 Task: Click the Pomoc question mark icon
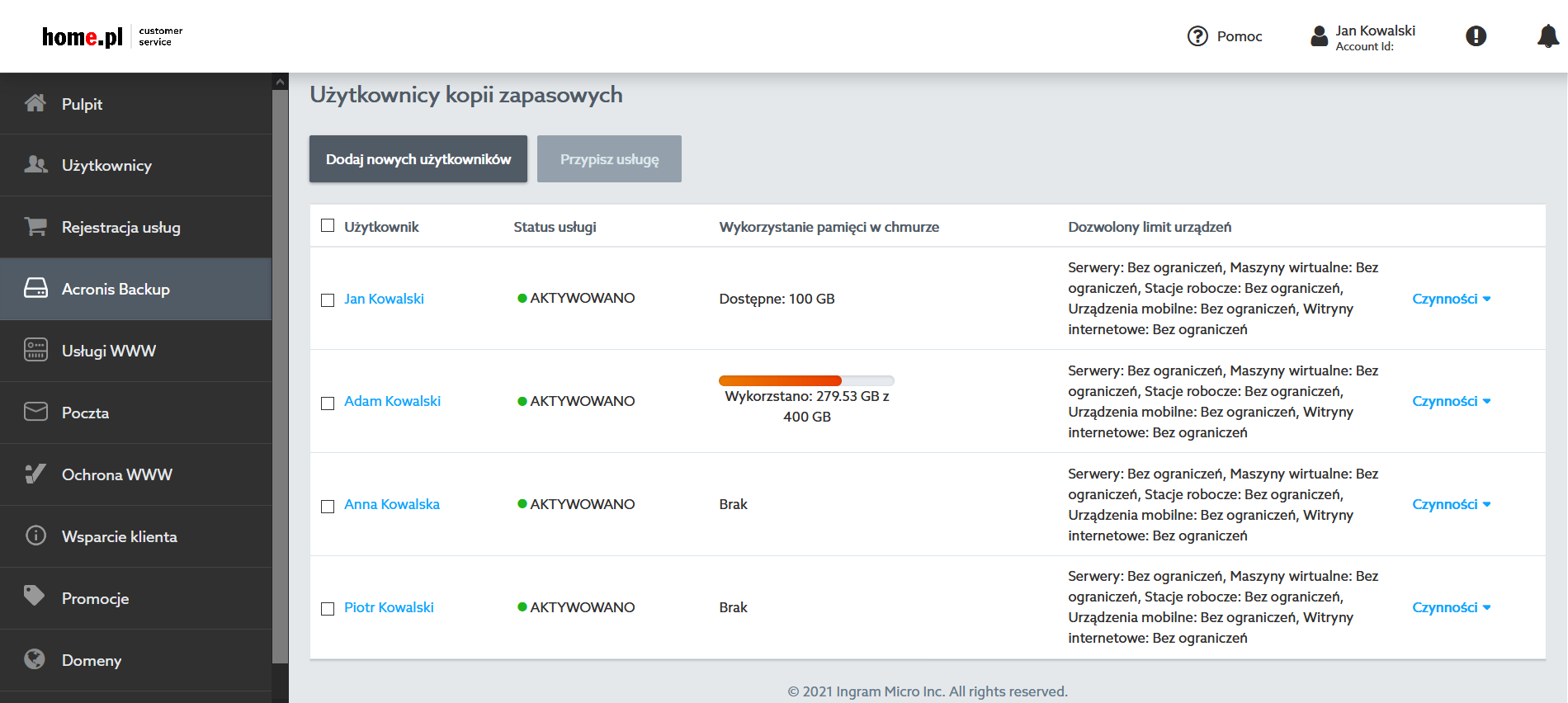tap(1197, 36)
